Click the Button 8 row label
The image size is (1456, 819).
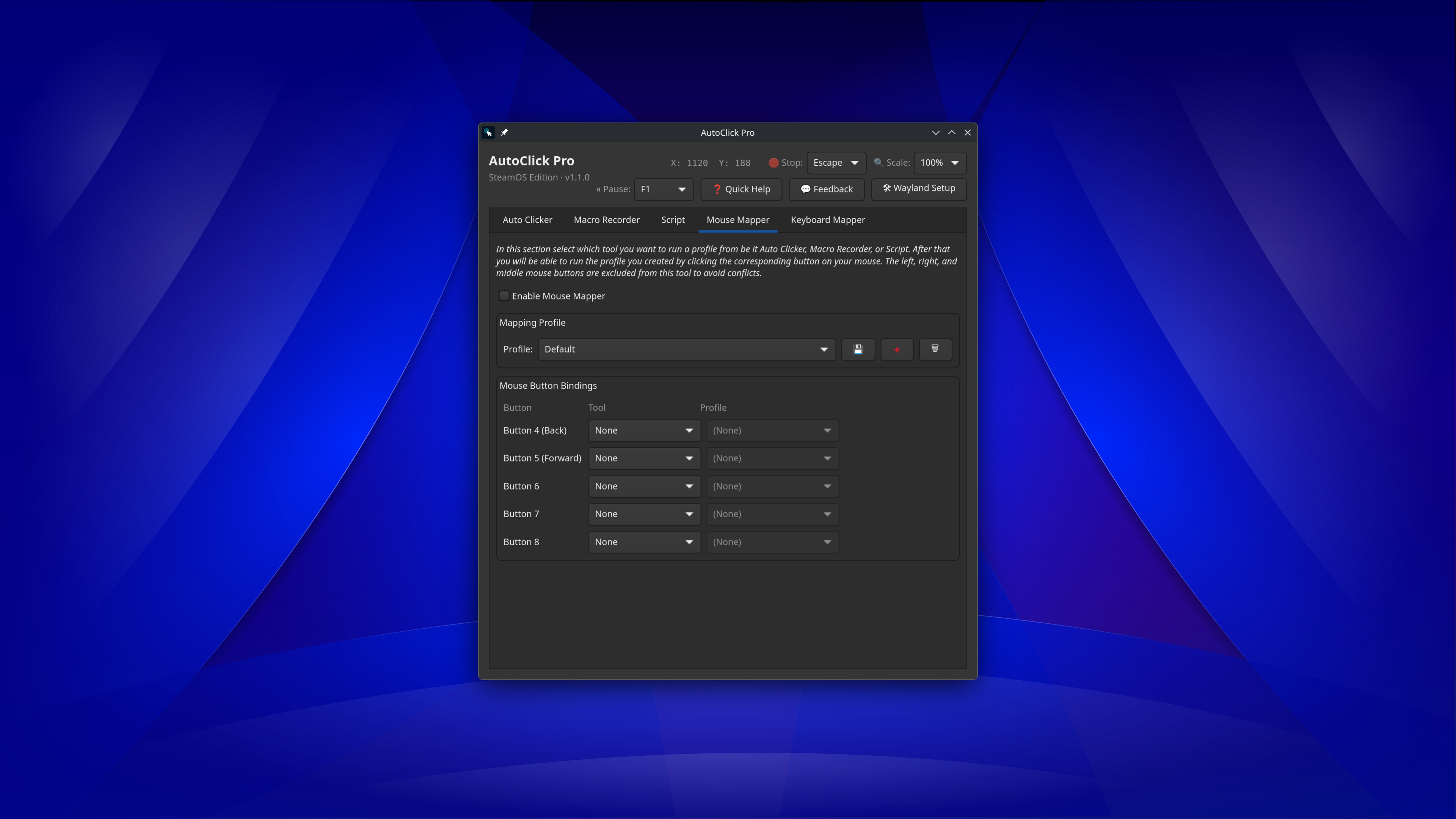tap(521, 542)
